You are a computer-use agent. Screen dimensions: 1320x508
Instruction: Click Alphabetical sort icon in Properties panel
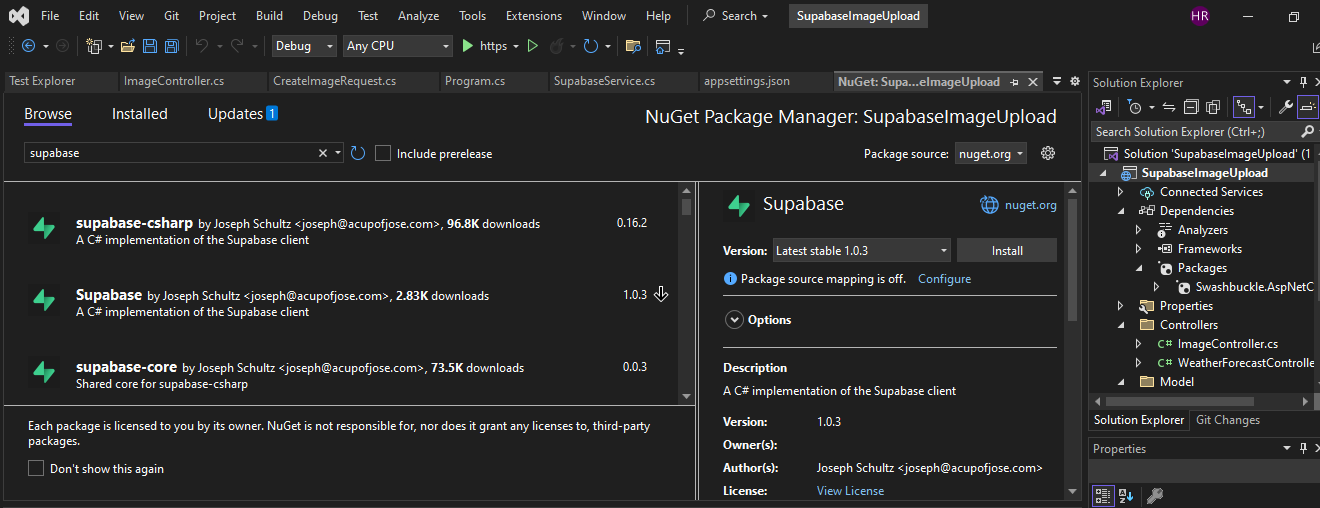click(x=1126, y=495)
